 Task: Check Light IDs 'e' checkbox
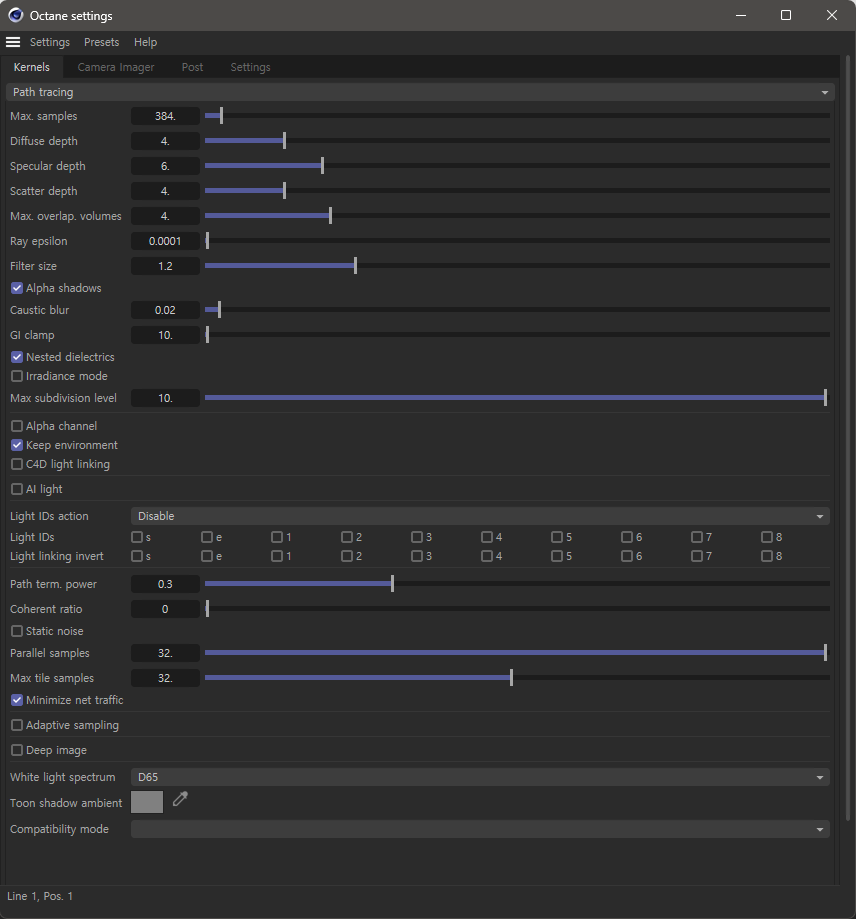click(207, 537)
